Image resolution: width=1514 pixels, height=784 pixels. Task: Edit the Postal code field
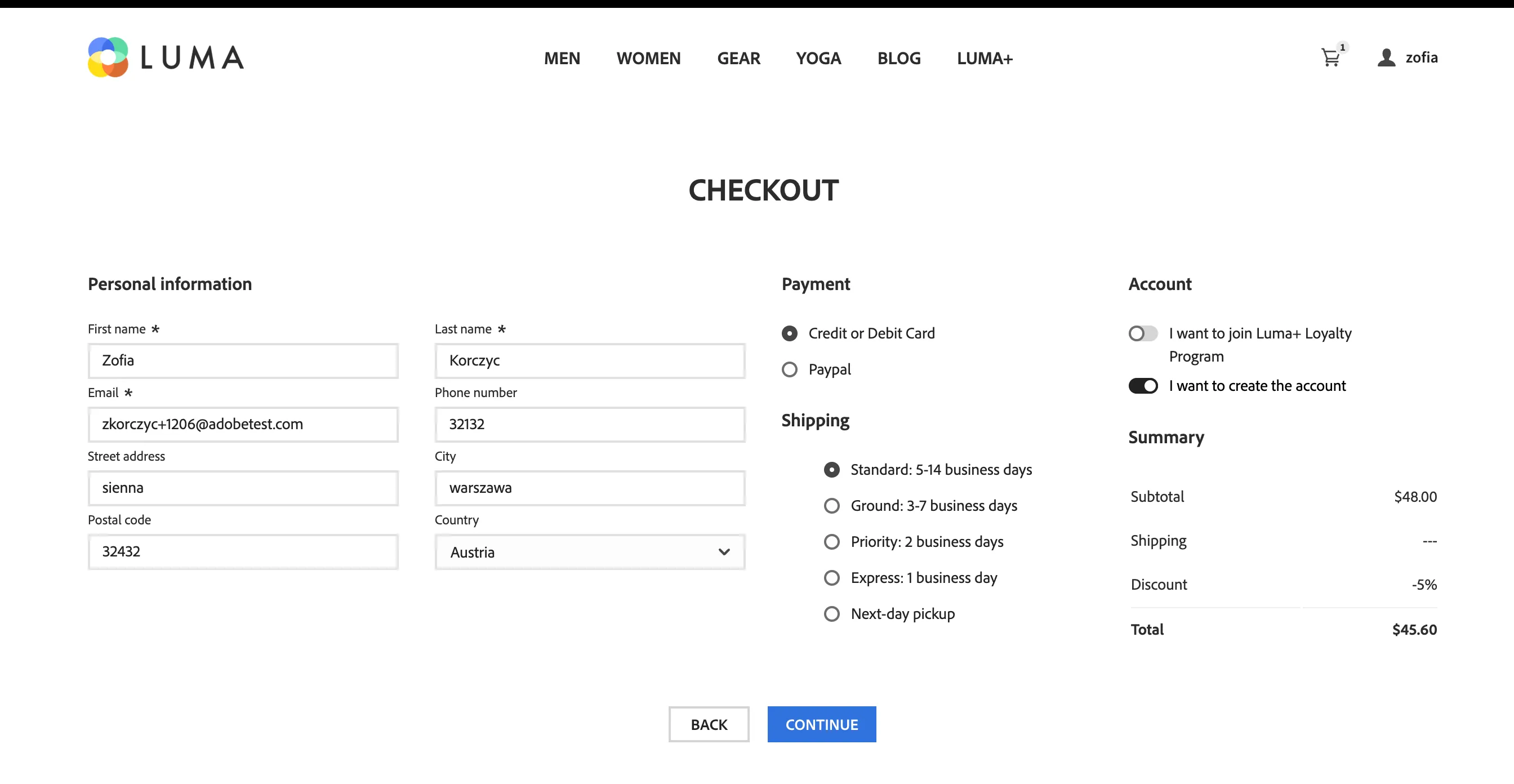click(243, 551)
